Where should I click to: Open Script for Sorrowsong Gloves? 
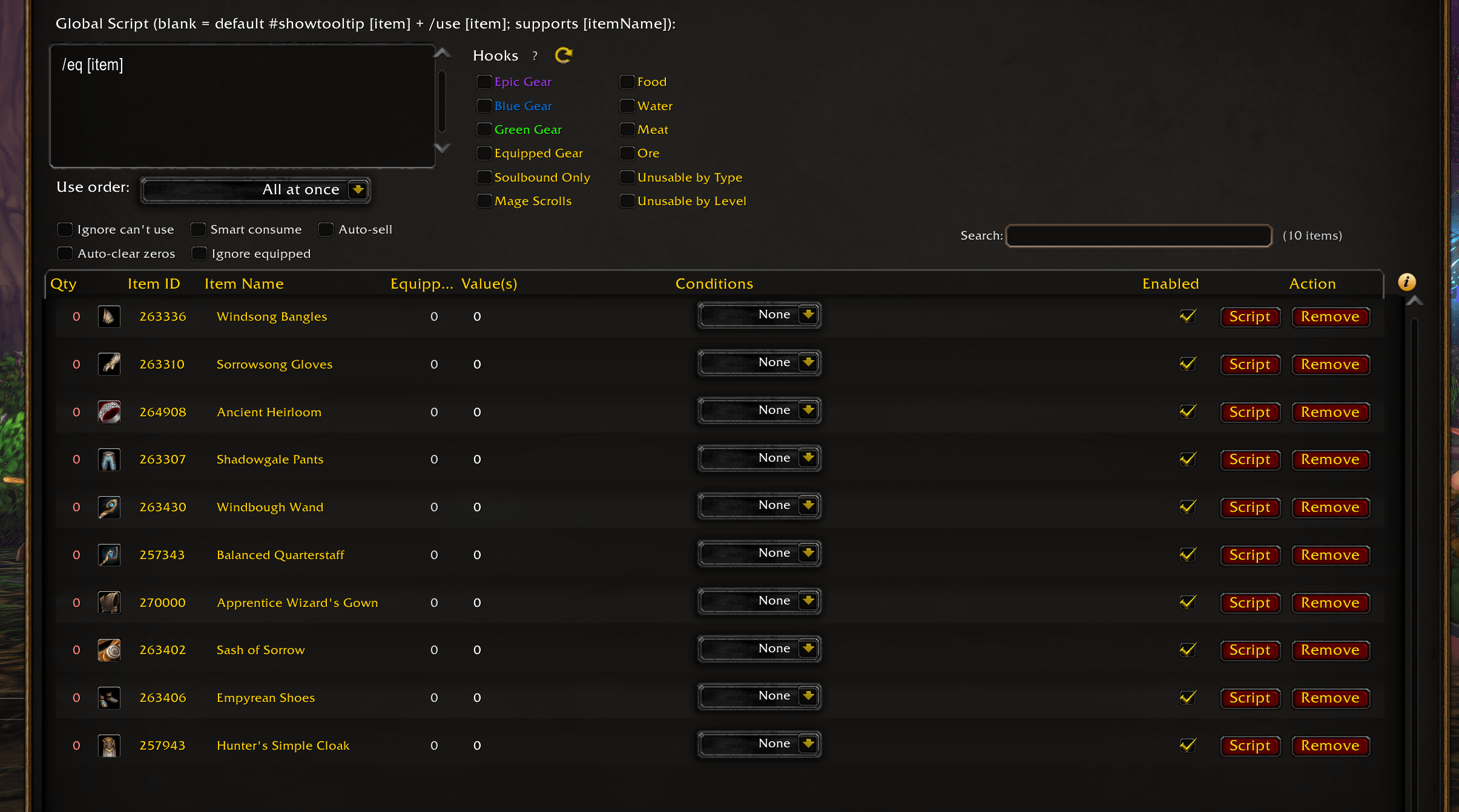coord(1250,364)
